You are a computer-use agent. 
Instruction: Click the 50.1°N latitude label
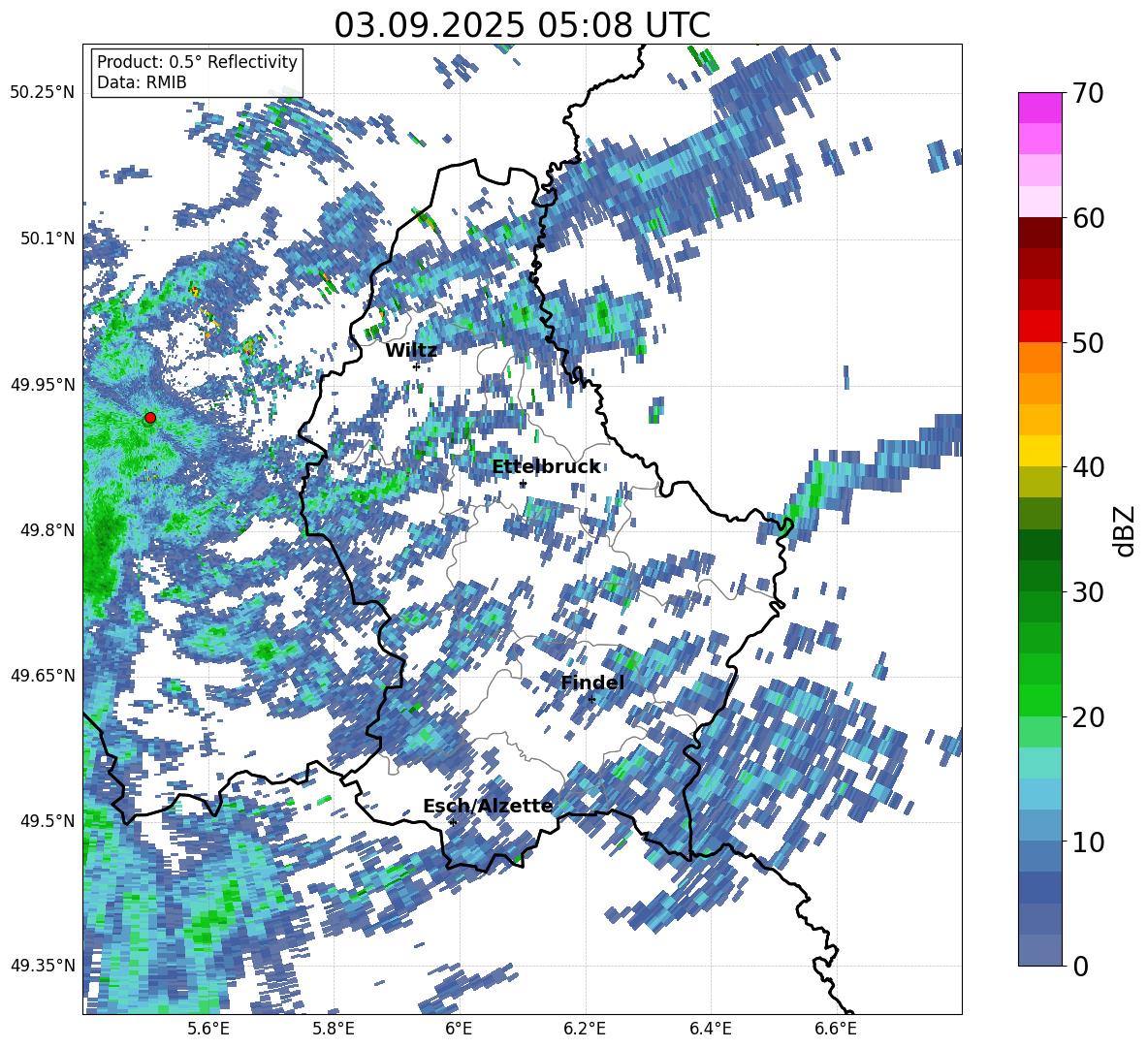tap(48, 238)
